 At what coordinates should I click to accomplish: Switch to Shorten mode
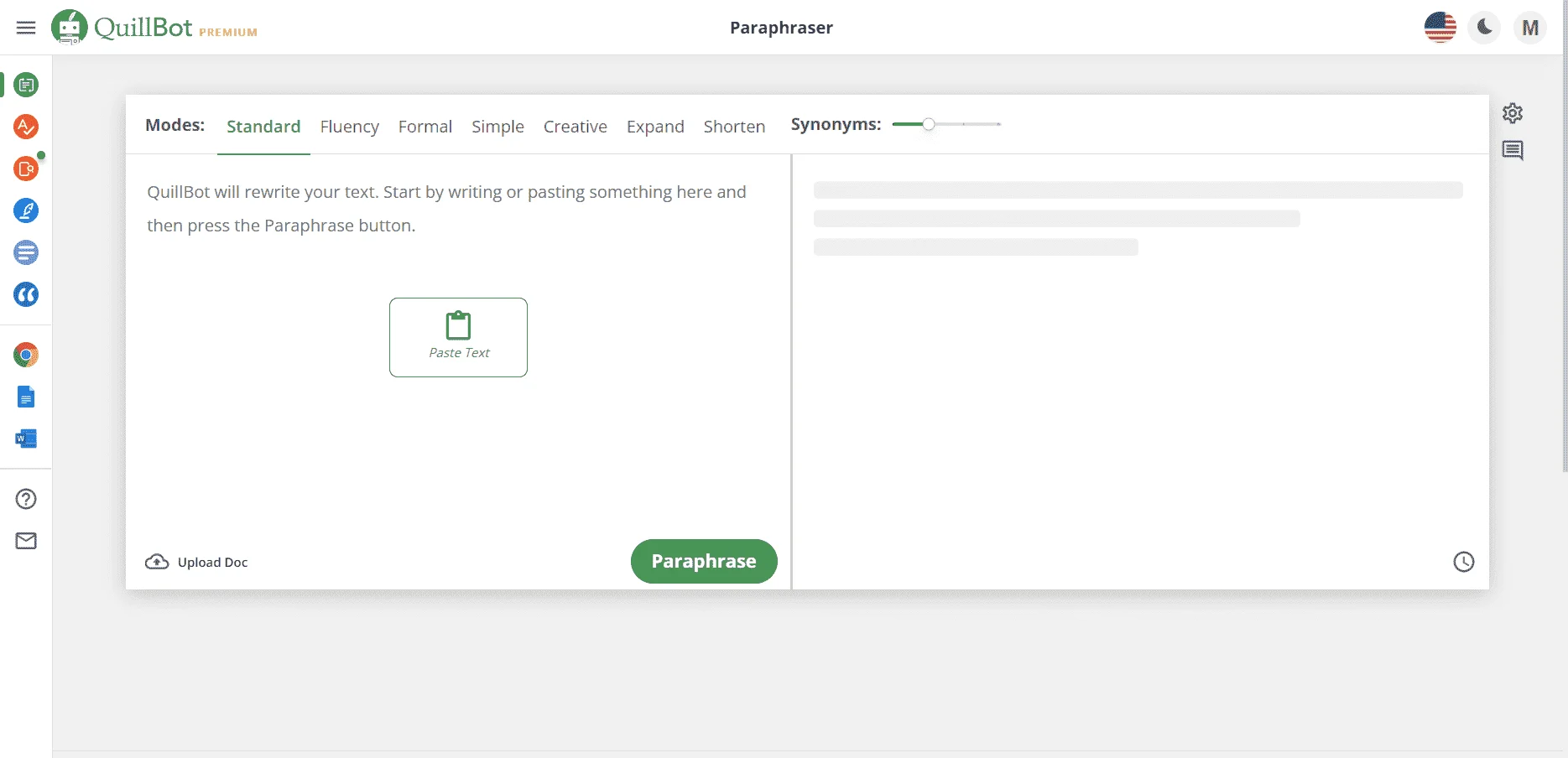coord(734,127)
